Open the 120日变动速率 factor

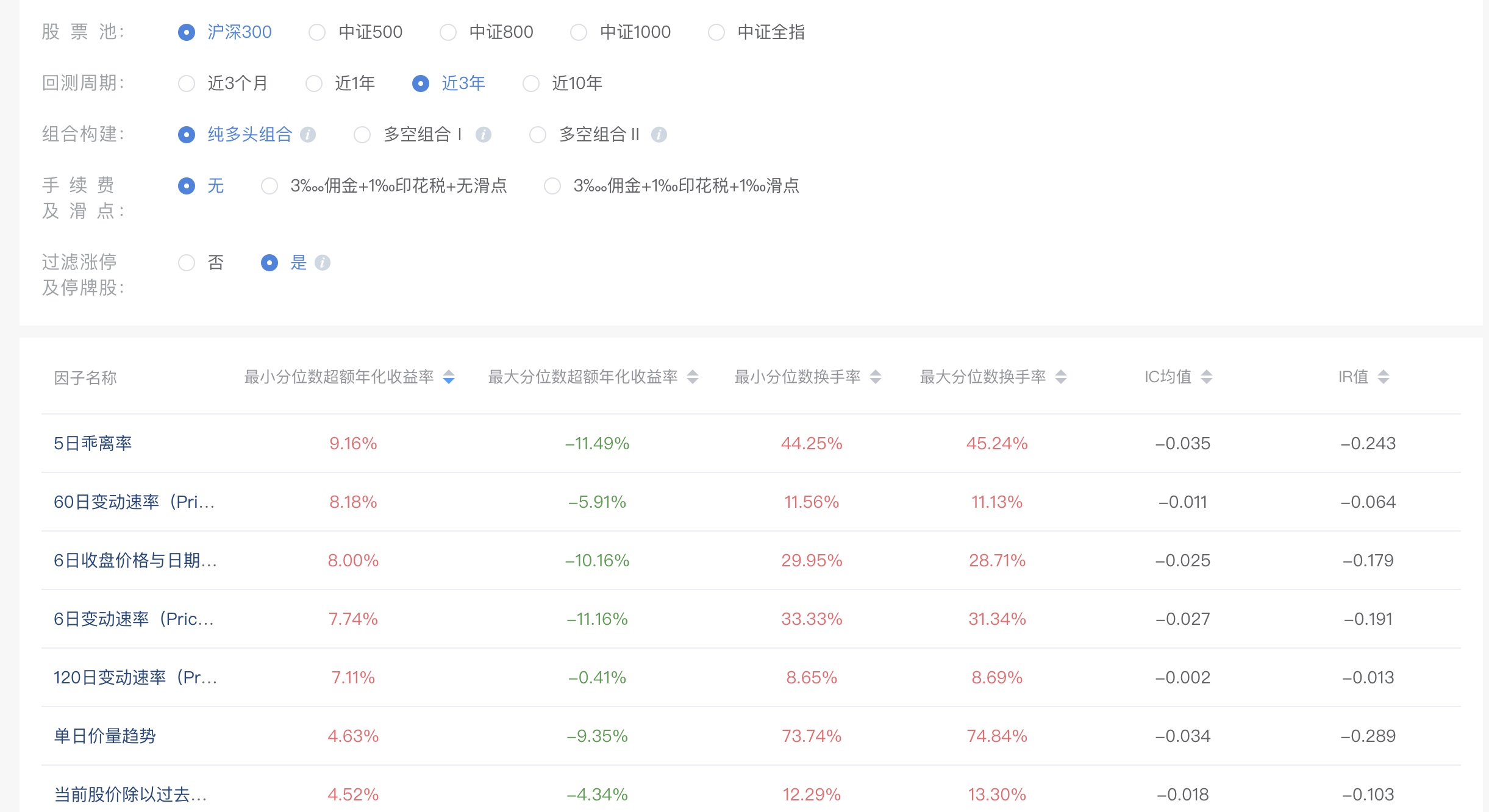pos(135,677)
